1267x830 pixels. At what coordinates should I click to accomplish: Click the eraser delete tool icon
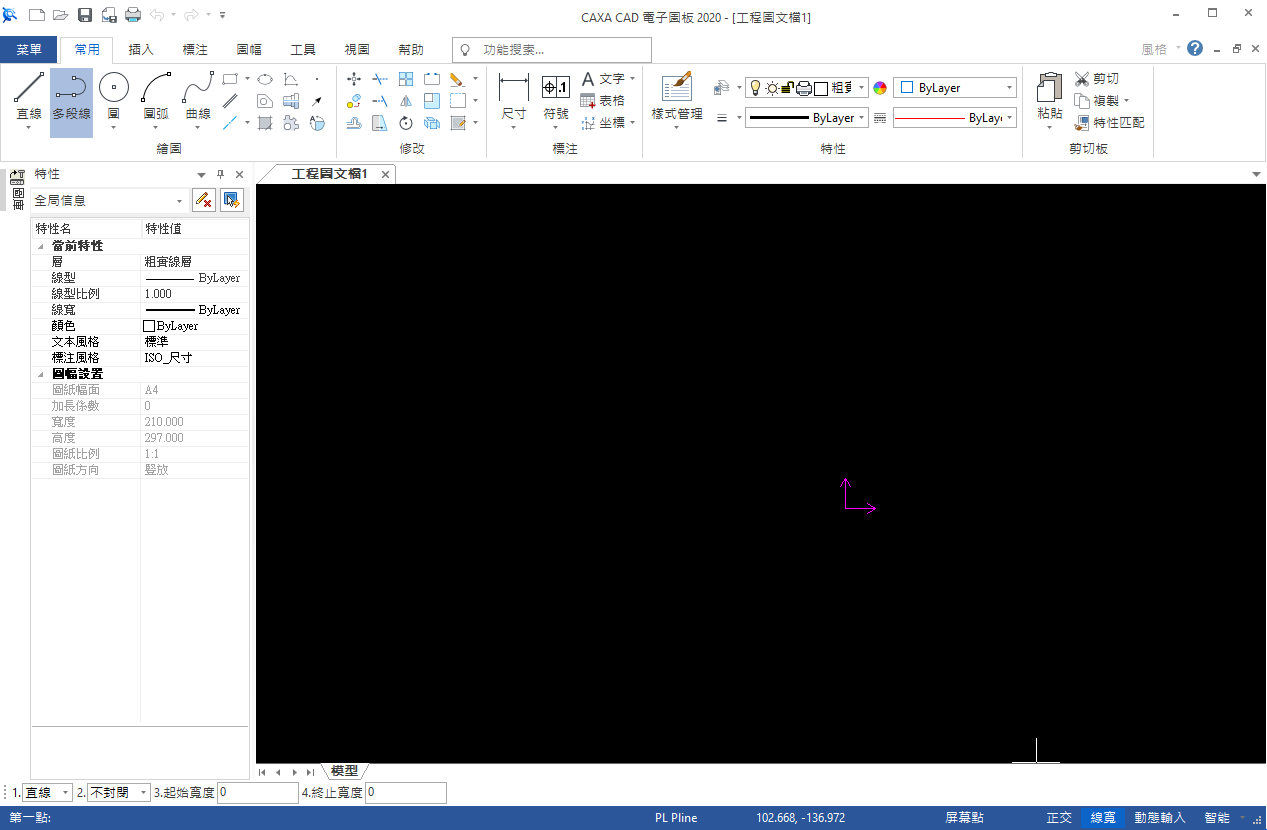click(x=457, y=79)
